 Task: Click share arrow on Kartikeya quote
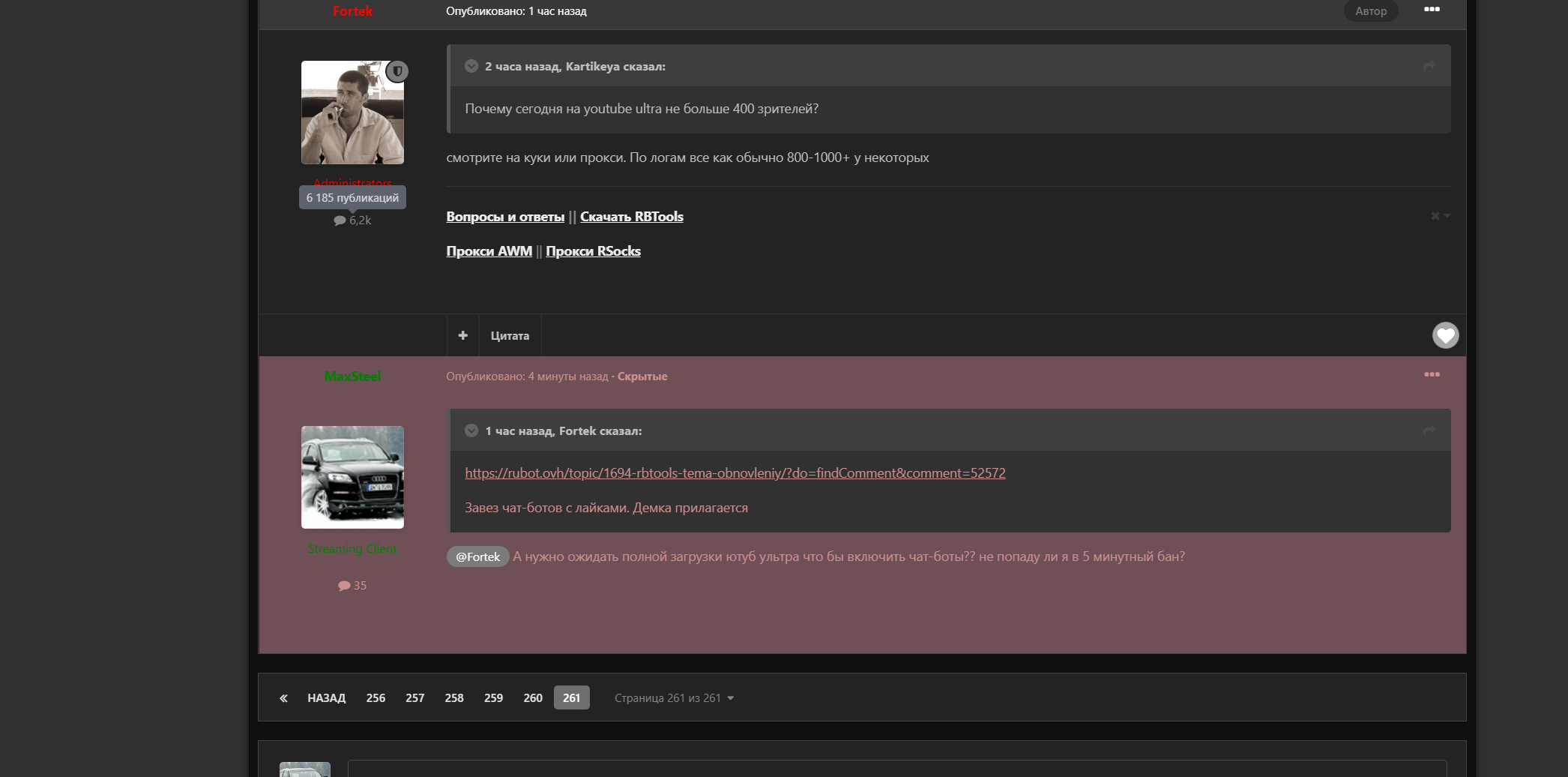1429,67
